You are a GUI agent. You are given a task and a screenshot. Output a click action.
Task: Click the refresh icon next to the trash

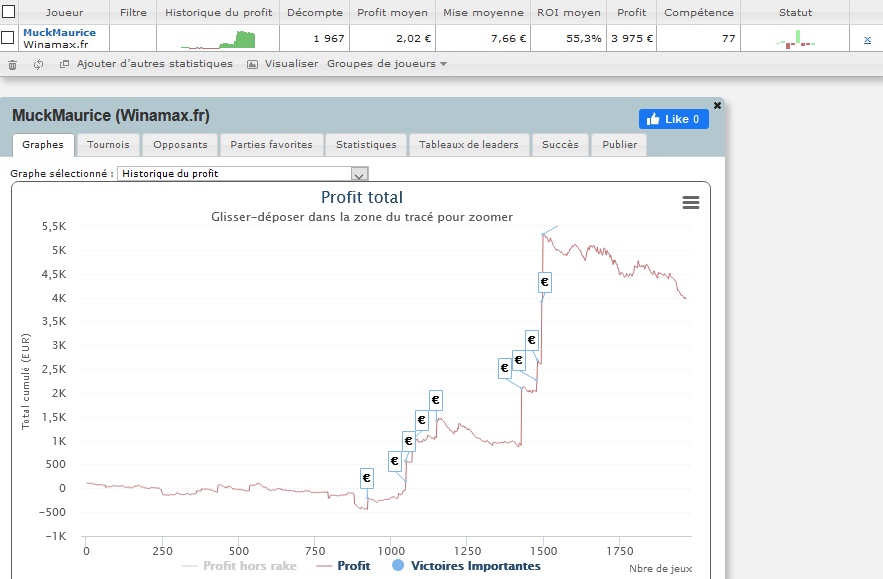coord(38,64)
